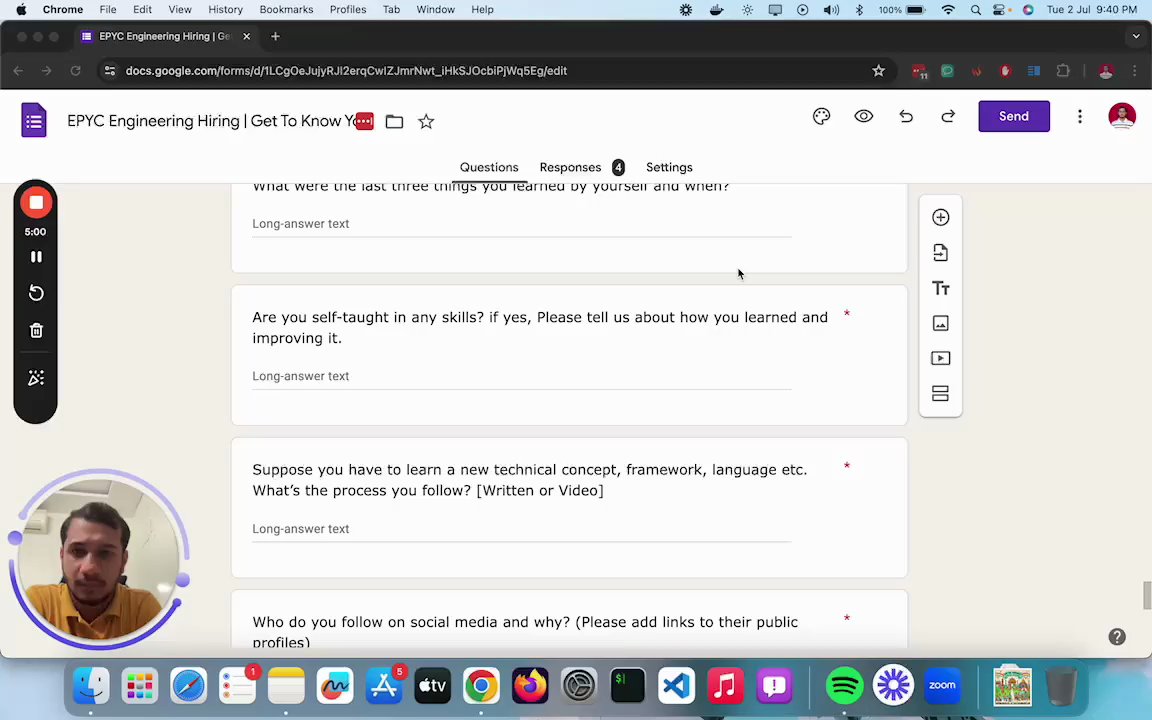Add video from the side toolbar
Viewport: 1152px width, 720px height.
(940, 359)
